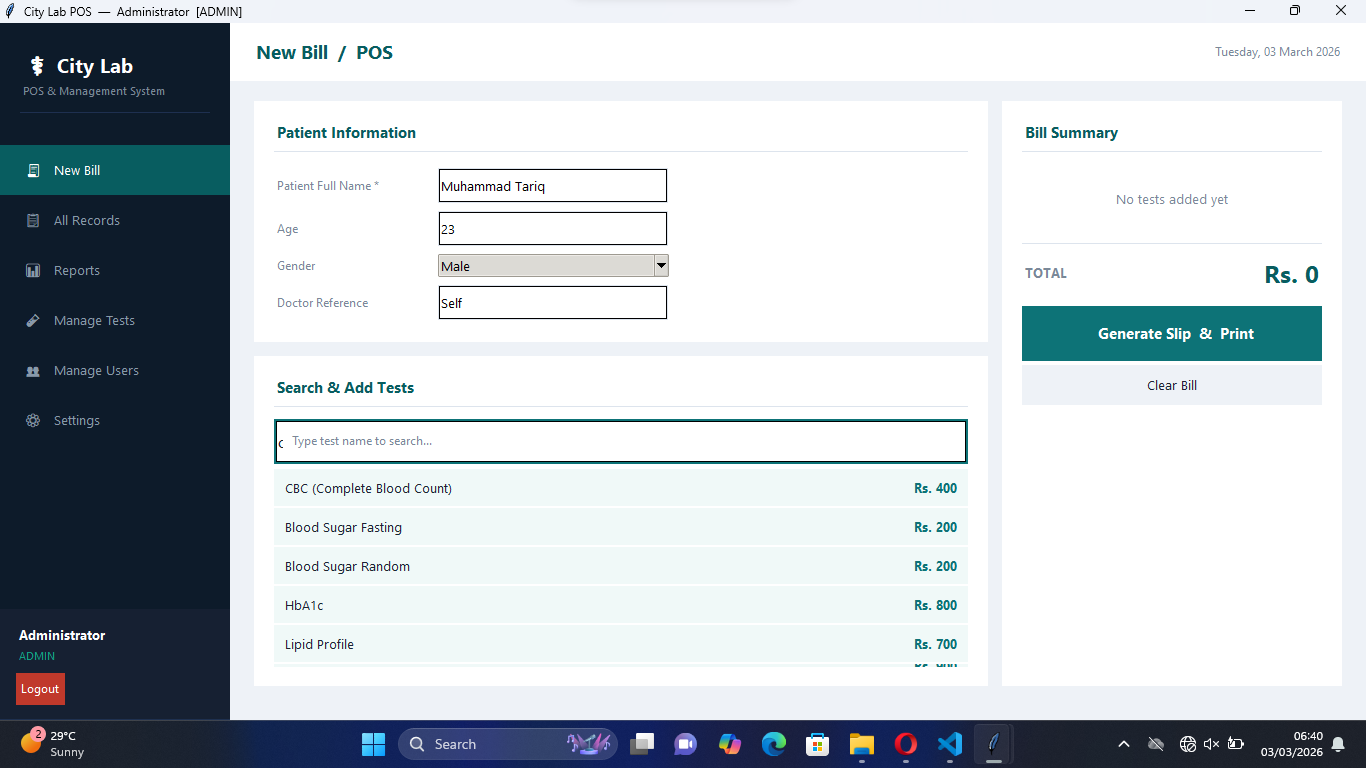The height and width of the screenshot is (768, 1366).
Task: Click the New Bill receipt icon in sidebar
Action: pos(33,171)
